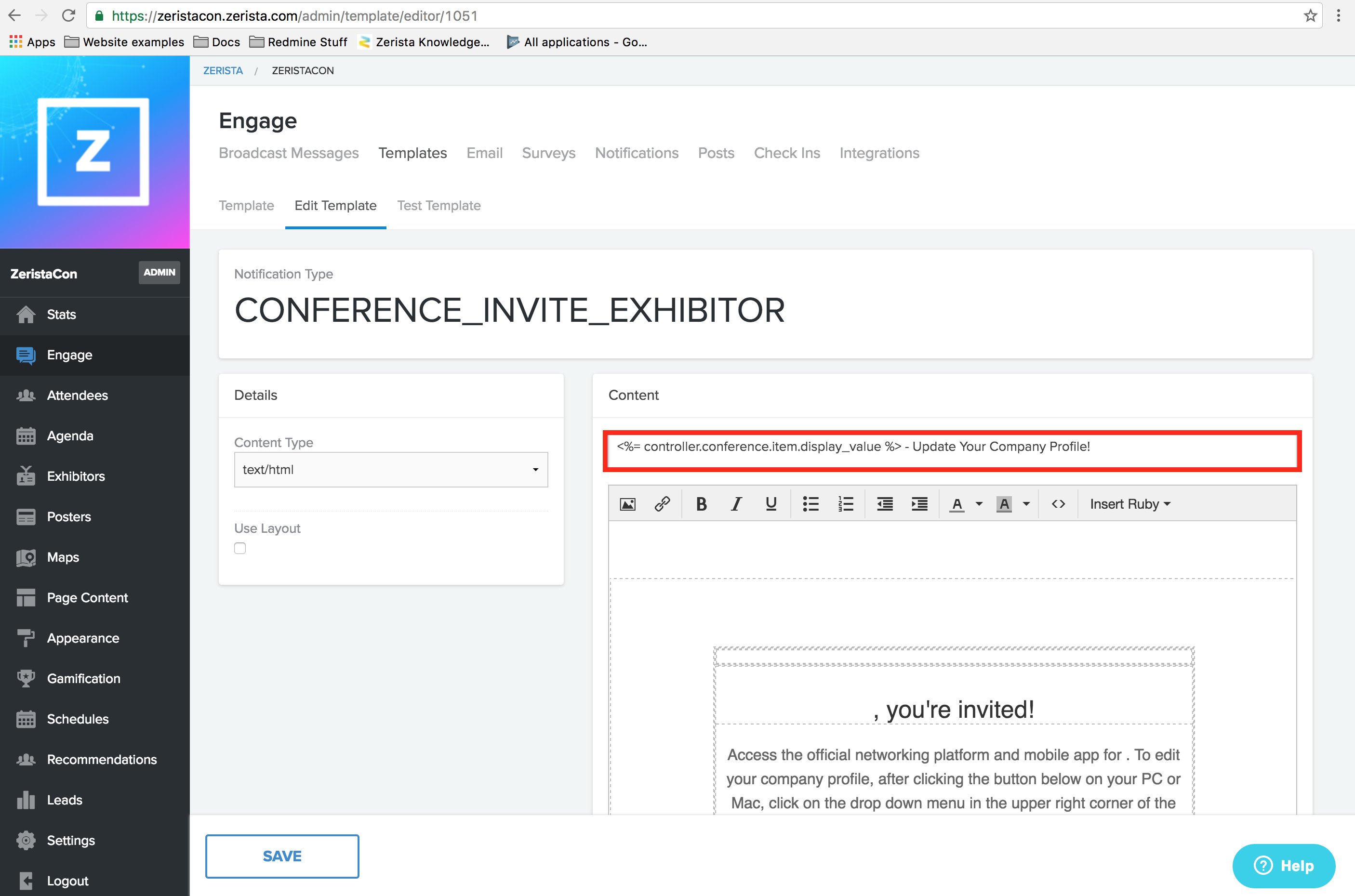Open the Integrations section

tap(879, 153)
